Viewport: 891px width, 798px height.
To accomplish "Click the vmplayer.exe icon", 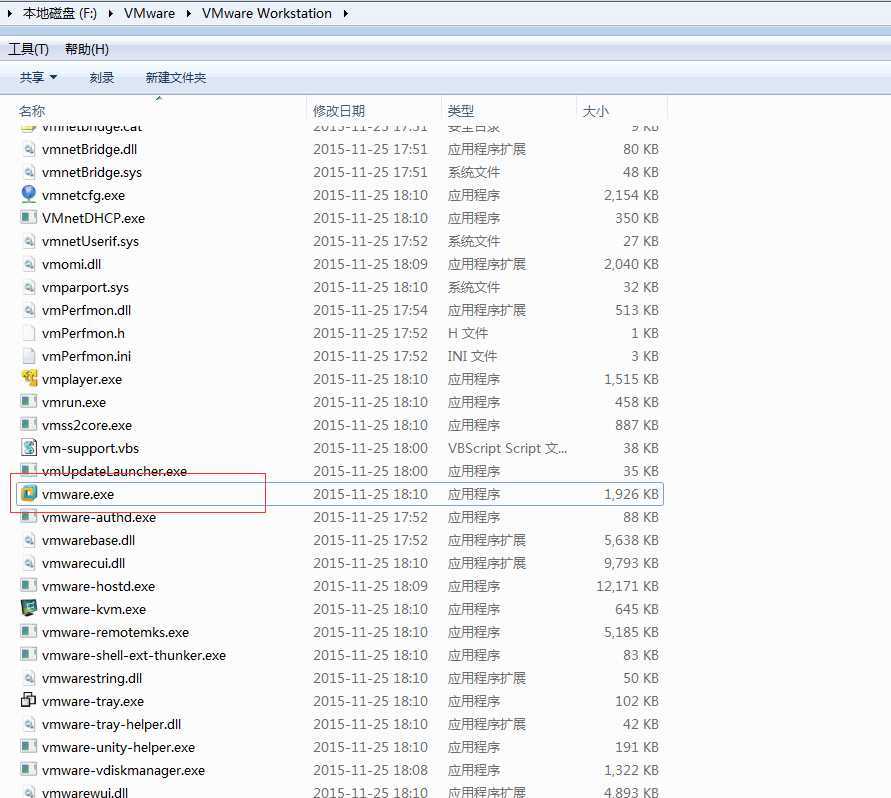I will click(x=29, y=379).
